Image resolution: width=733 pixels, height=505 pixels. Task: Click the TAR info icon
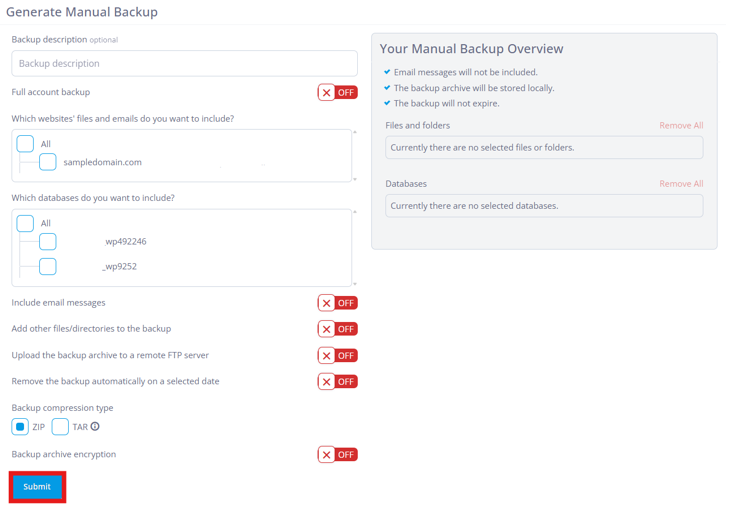pyautogui.click(x=95, y=426)
